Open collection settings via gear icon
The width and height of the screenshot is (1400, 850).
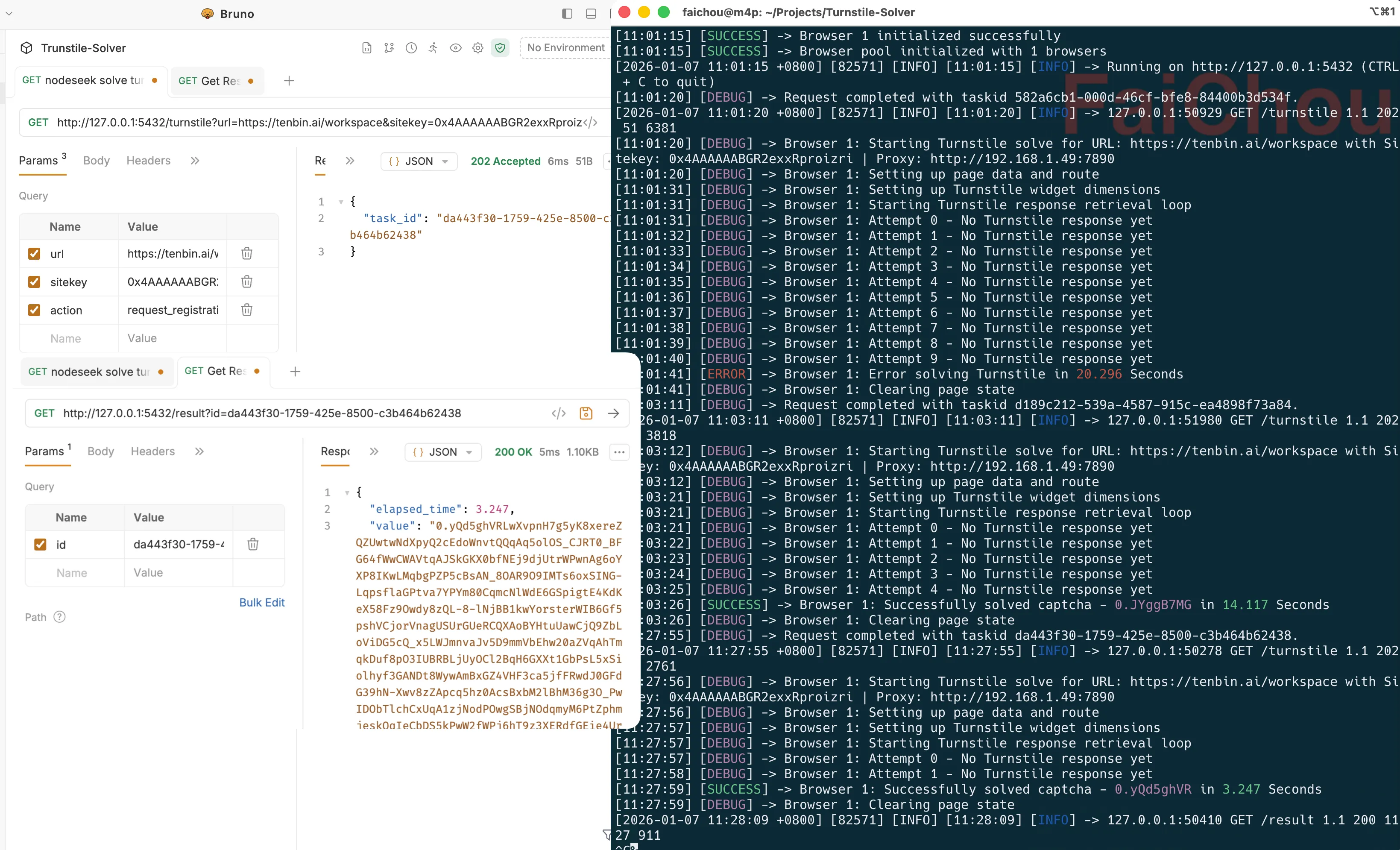click(x=478, y=48)
